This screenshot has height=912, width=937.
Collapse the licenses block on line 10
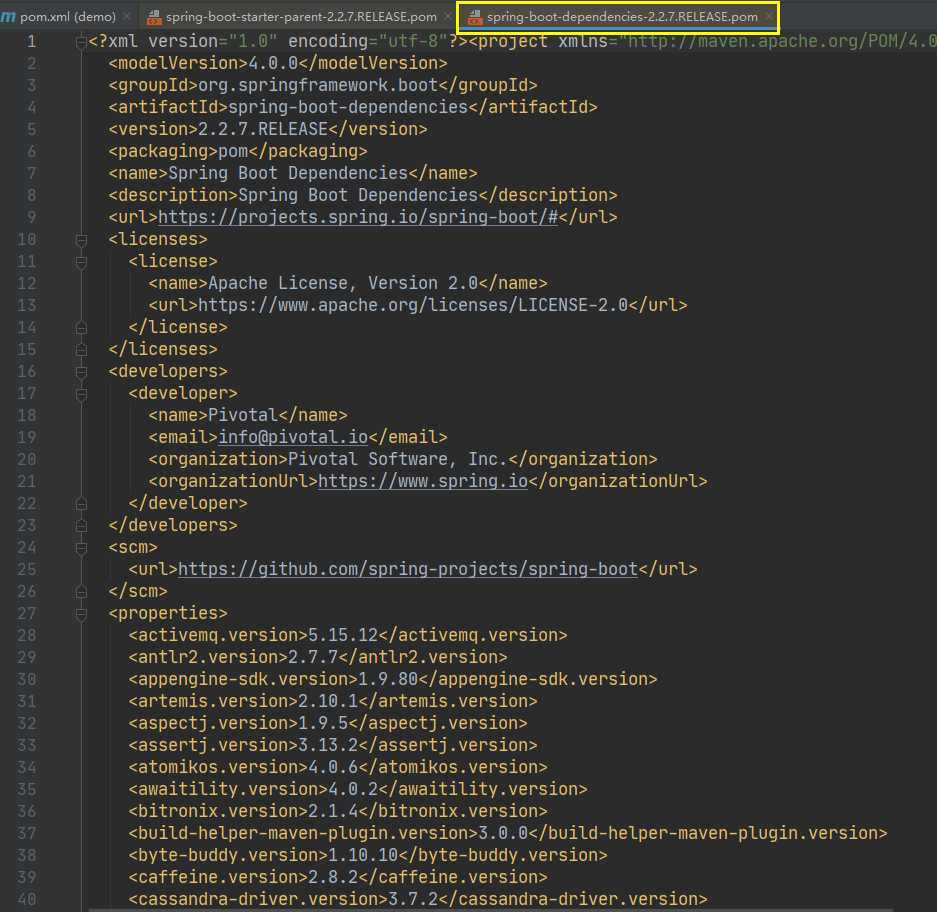coord(81,240)
